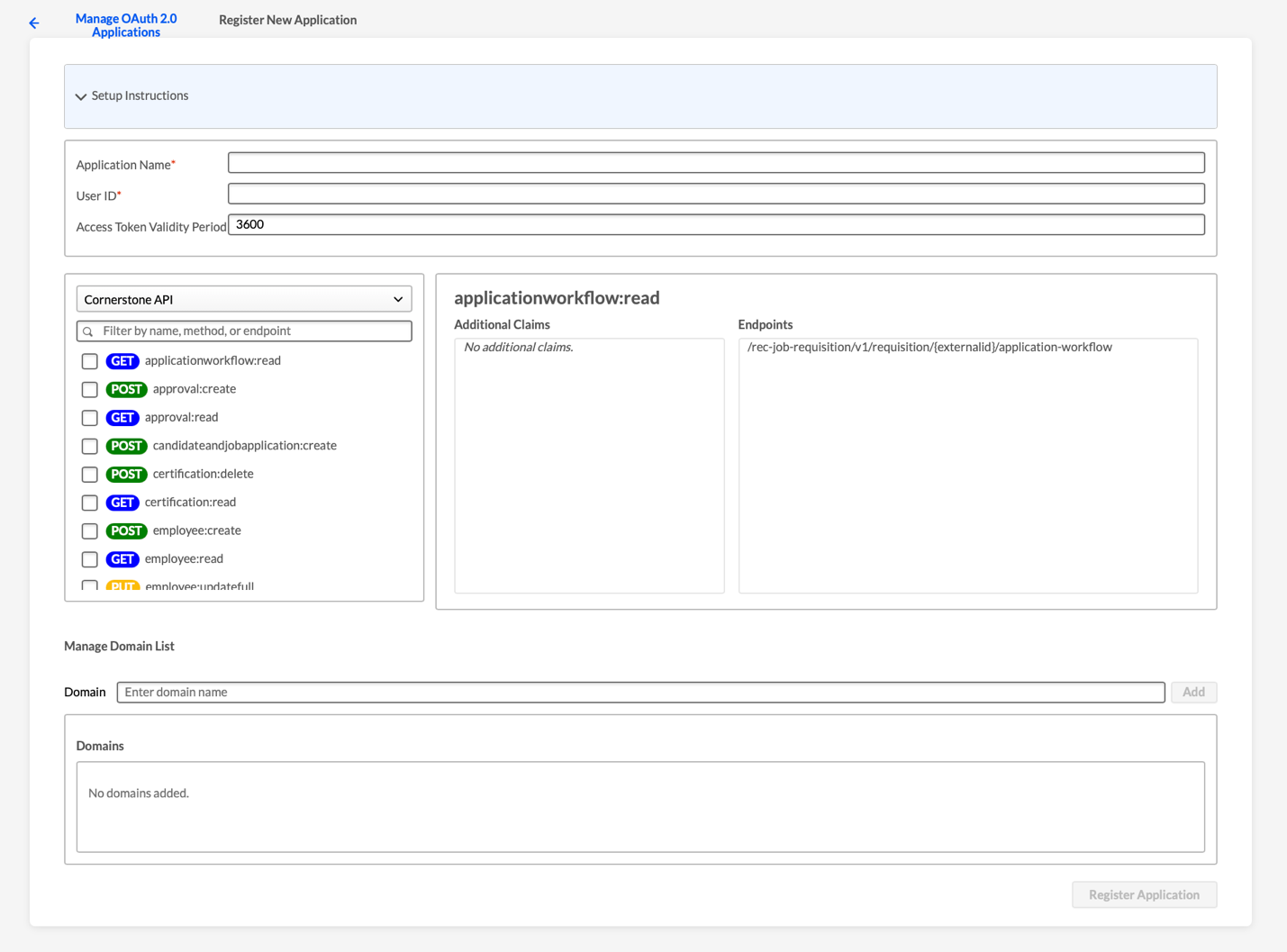Click the GET badge for employee:read
The image size is (1287, 952).
122,559
